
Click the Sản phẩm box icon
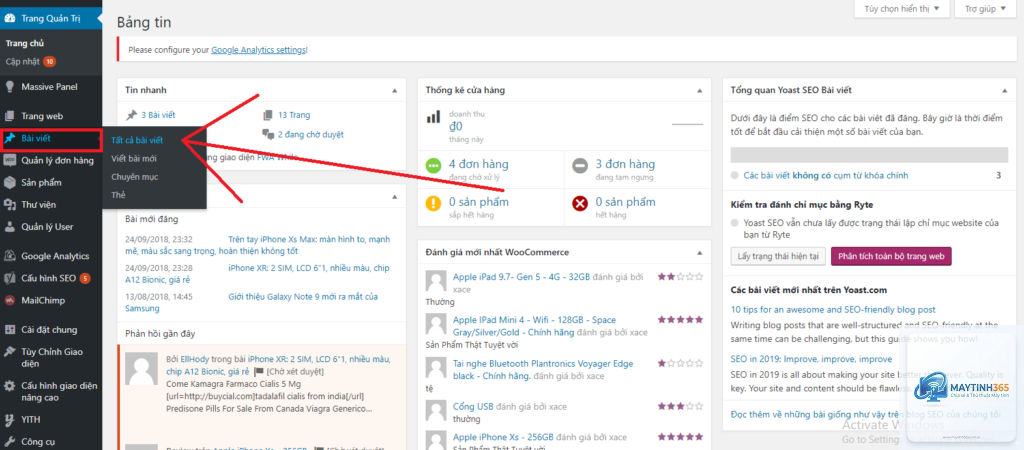tap(10, 182)
